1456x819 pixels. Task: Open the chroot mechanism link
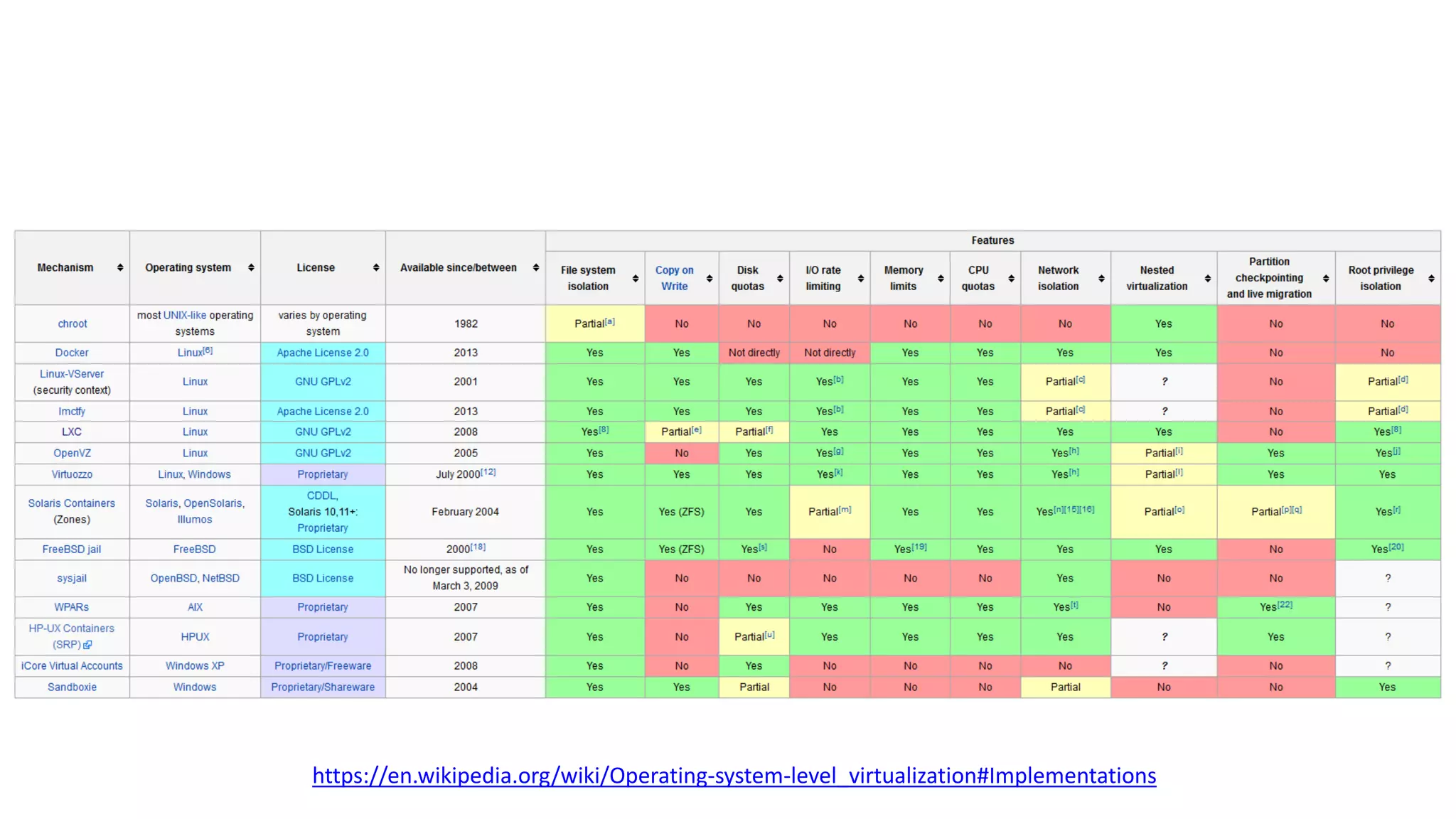pos(73,324)
